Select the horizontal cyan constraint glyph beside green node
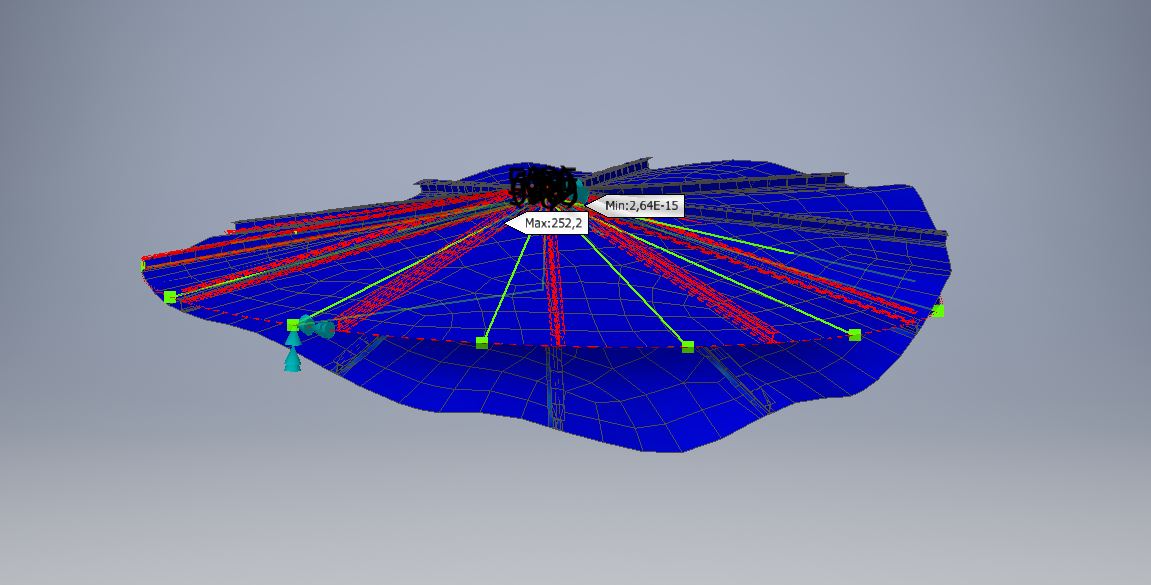Screen dimensions: 1151x585 coord(317,327)
